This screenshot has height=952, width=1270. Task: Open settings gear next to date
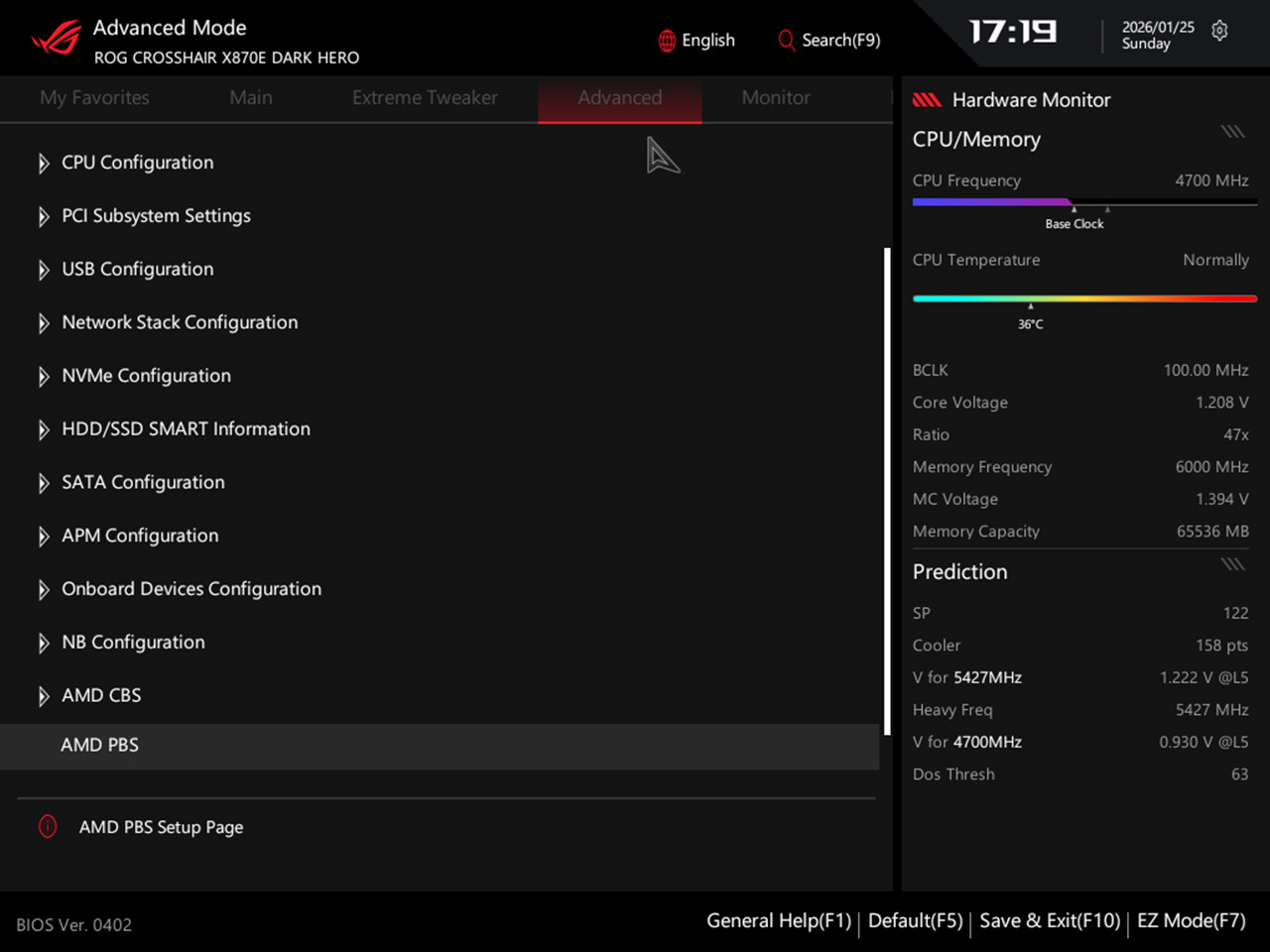tap(1219, 31)
